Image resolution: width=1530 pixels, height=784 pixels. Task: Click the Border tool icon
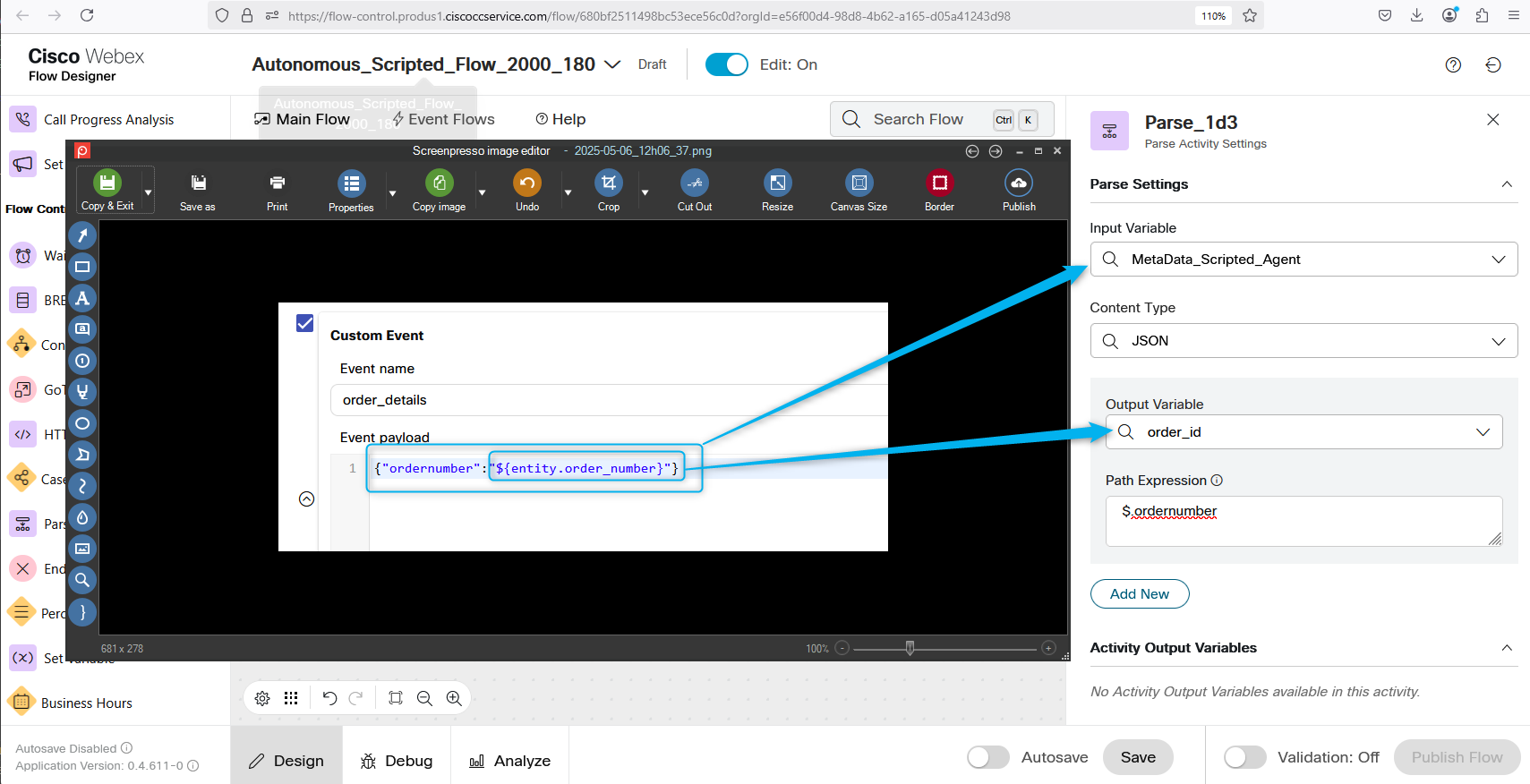coord(939,183)
